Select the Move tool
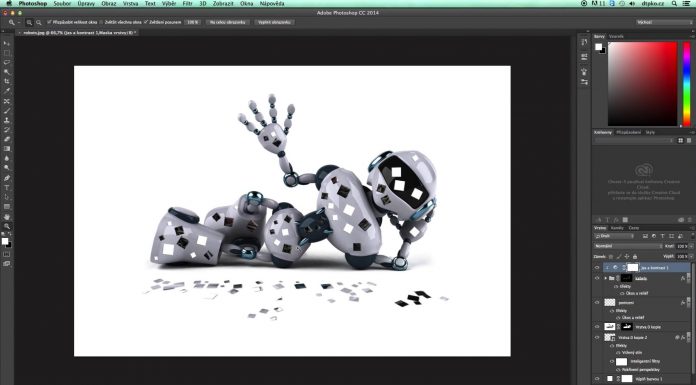Viewport: 696px width, 385px height. click(x=7, y=44)
